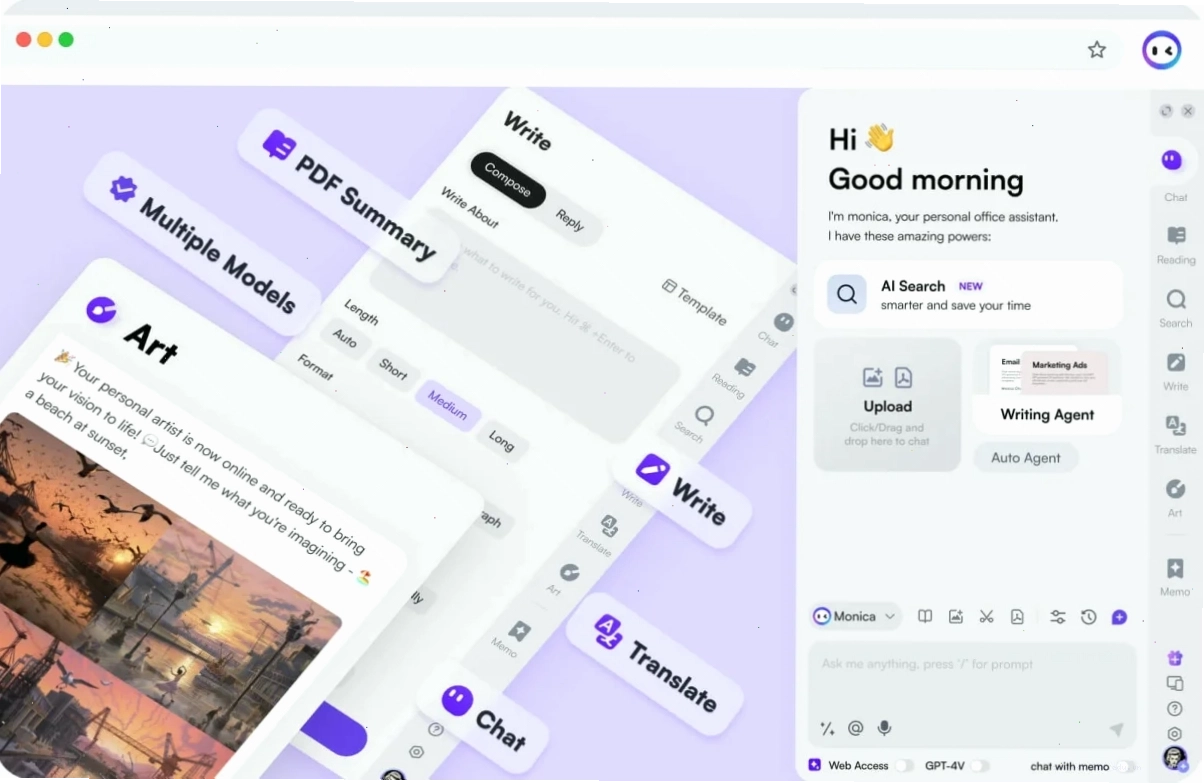Open Reading in the right sidebar
Viewport: 1204px width, 784px height.
tap(1176, 243)
